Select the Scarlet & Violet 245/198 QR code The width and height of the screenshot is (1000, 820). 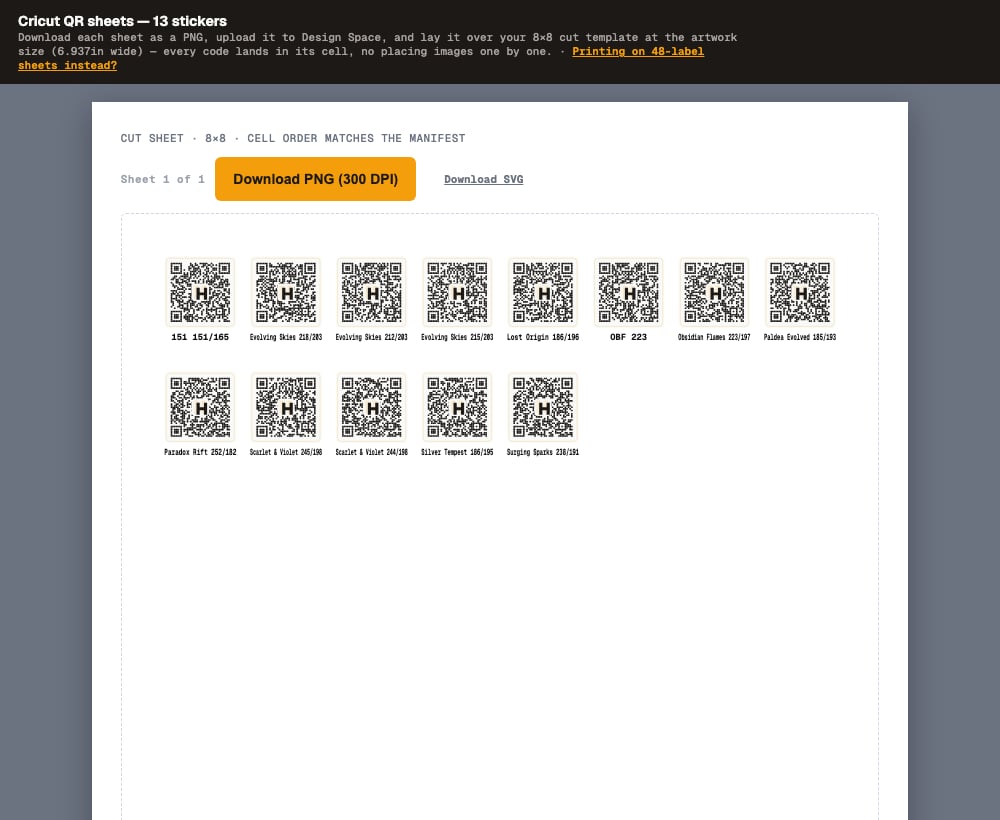[286, 407]
